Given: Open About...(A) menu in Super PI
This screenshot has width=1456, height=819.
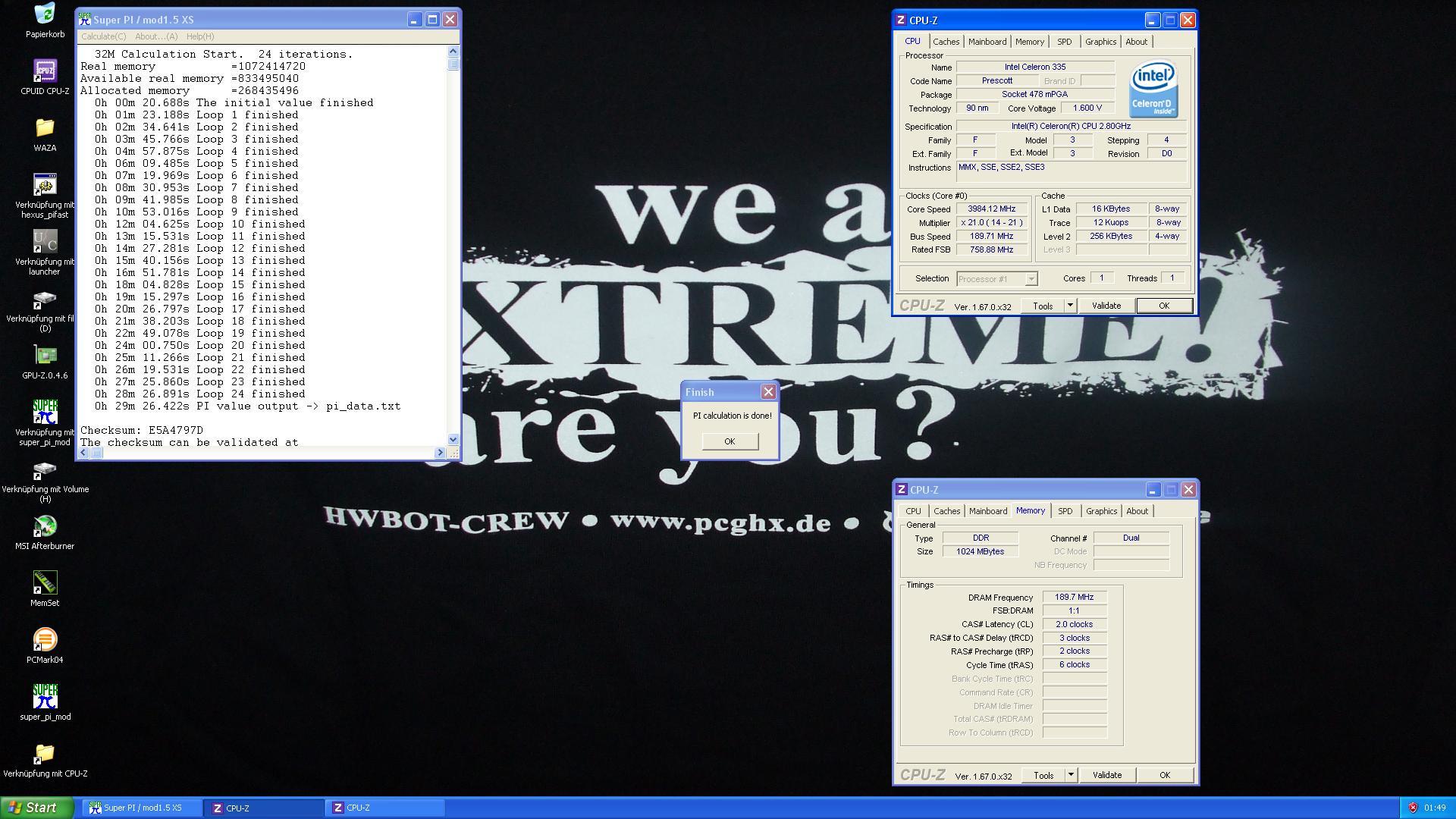Looking at the screenshot, I should click(156, 36).
